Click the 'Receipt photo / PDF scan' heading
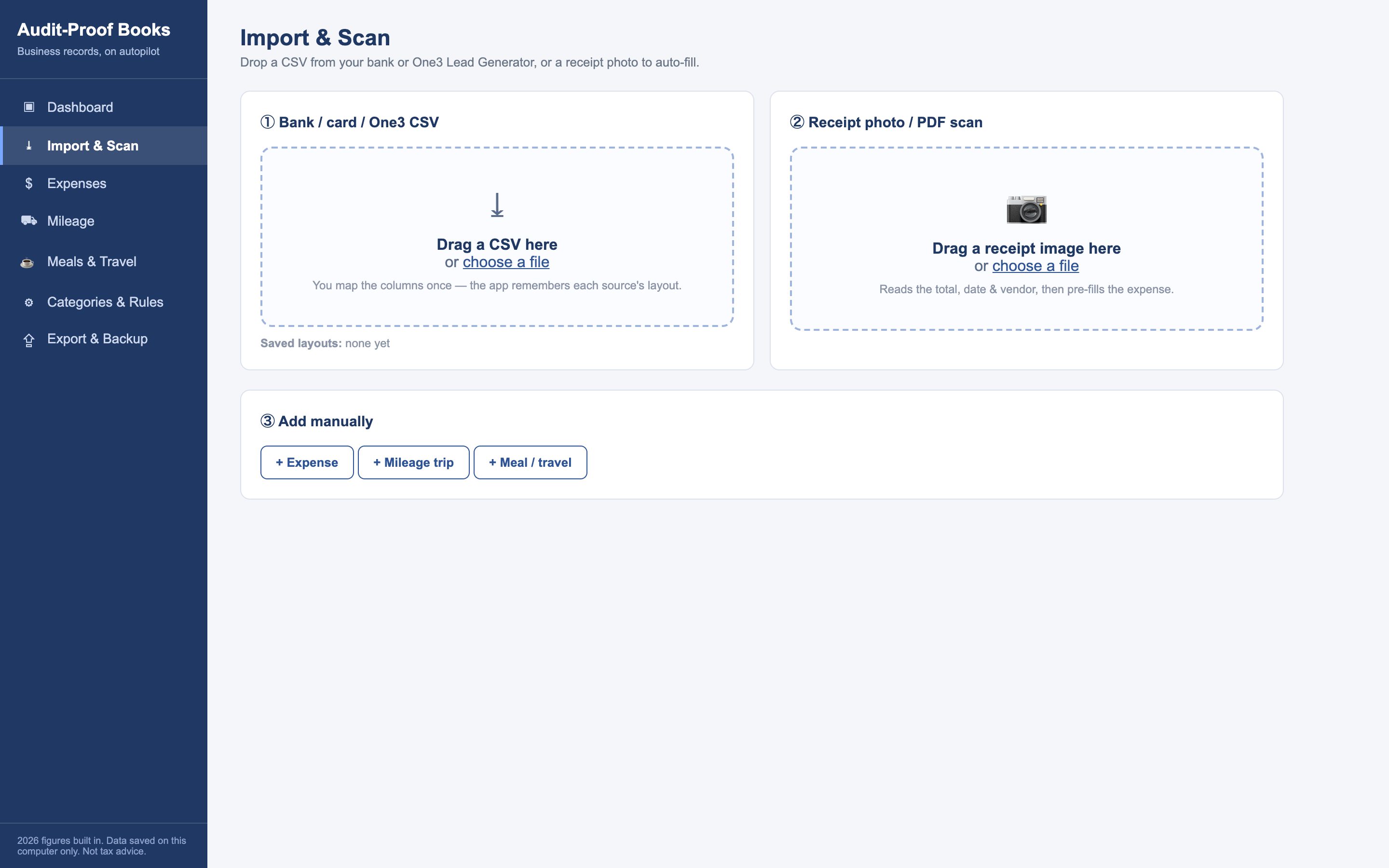This screenshot has height=868, width=1389. coord(886,122)
